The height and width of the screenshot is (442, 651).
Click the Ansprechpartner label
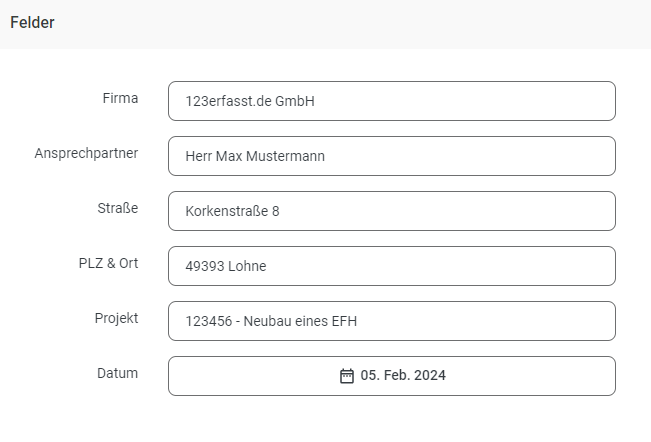pyautogui.click(x=86, y=154)
